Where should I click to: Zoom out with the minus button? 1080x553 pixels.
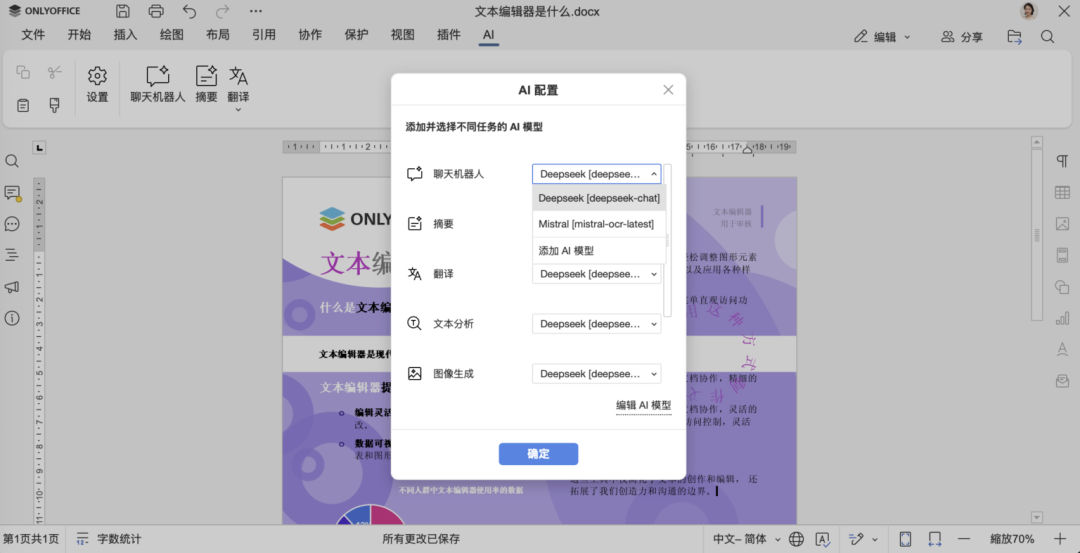click(964, 539)
